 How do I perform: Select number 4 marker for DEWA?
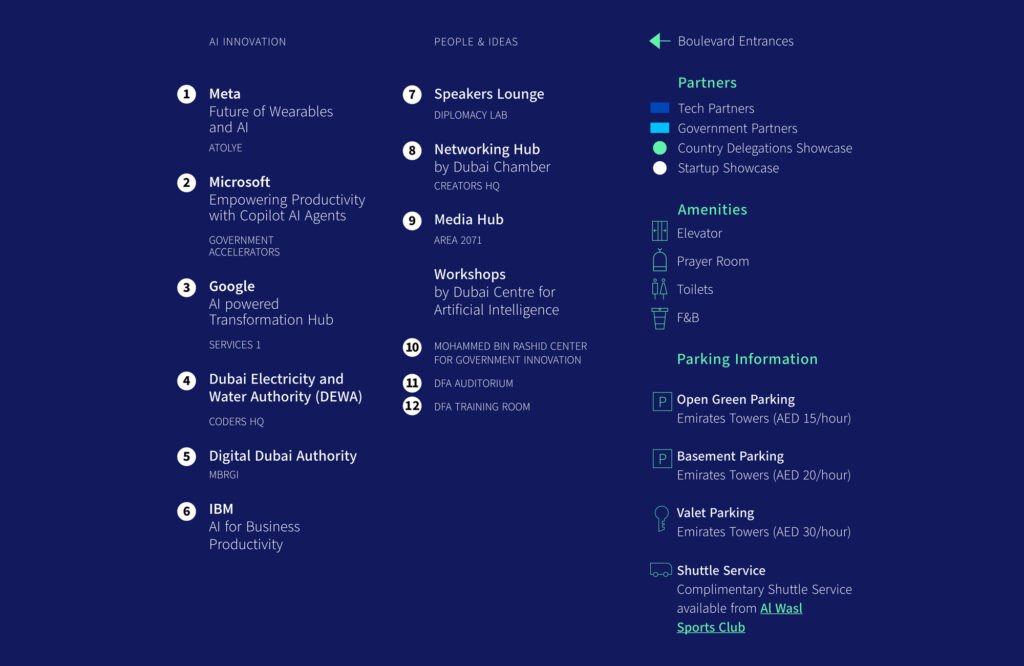click(187, 381)
